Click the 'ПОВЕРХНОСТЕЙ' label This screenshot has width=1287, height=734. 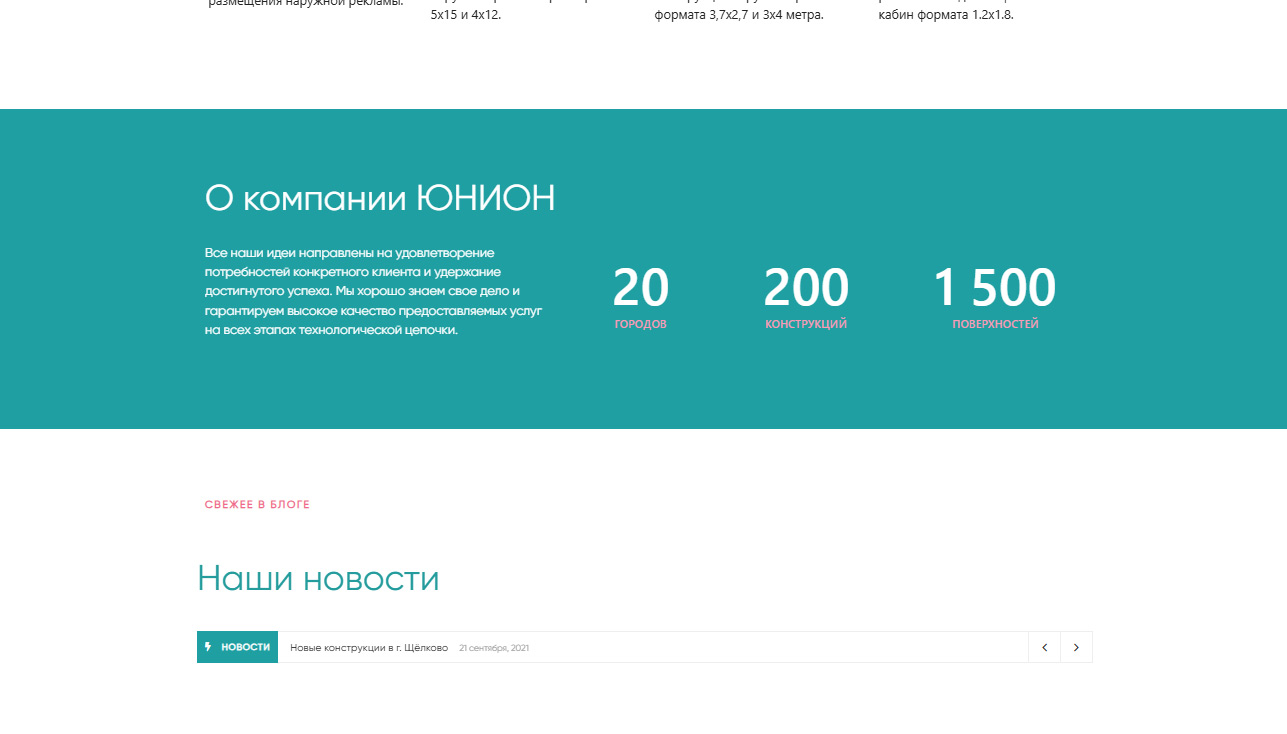click(995, 324)
